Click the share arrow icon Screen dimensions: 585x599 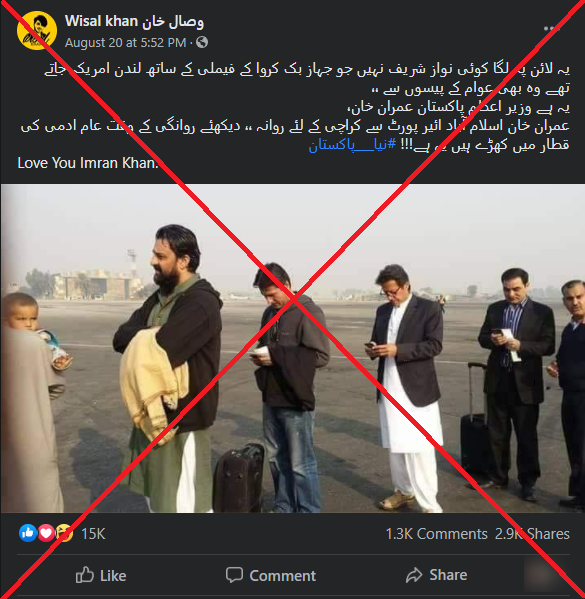(414, 575)
